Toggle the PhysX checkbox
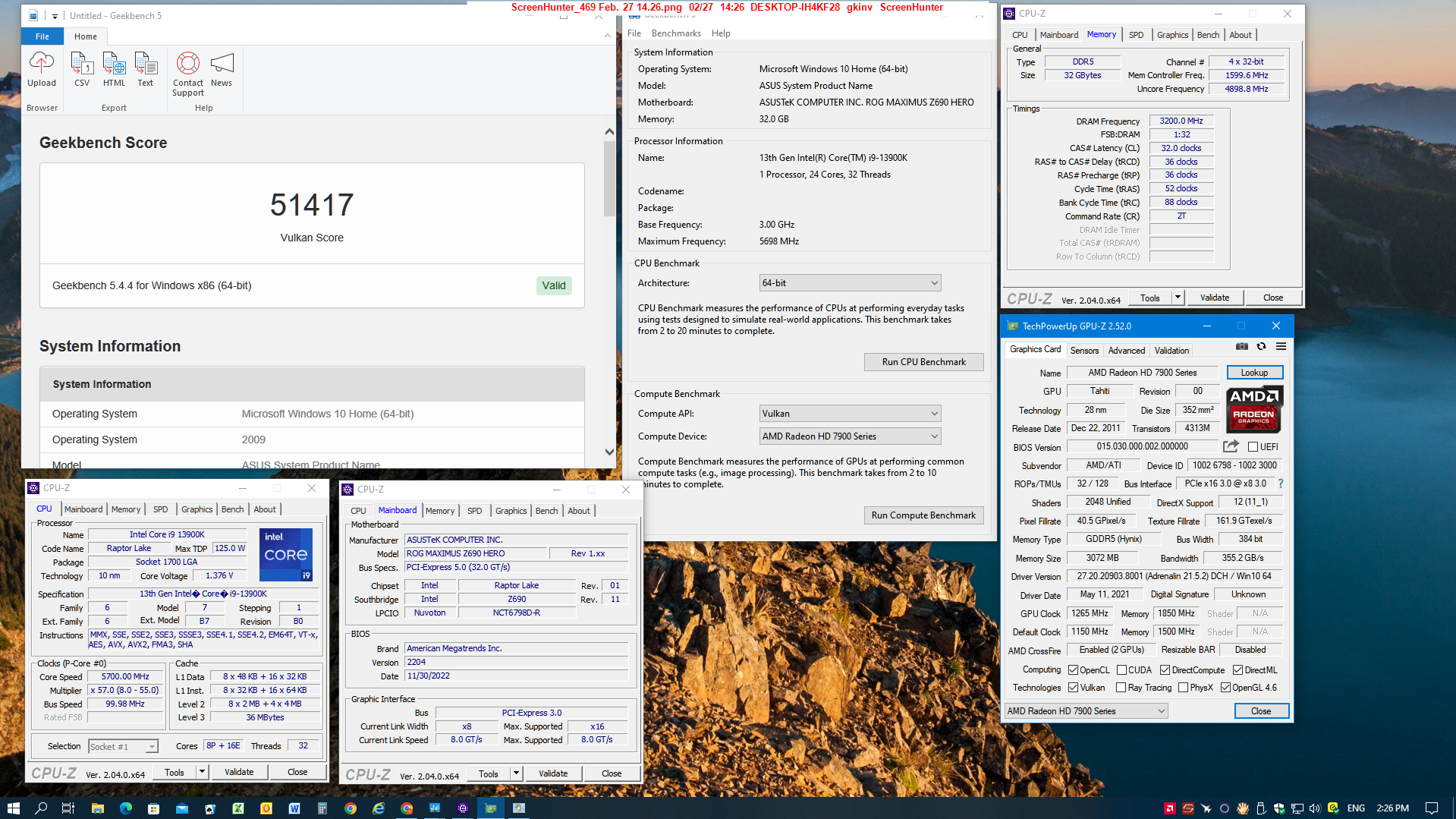Image resolution: width=1456 pixels, height=819 pixels. click(1183, 688)
